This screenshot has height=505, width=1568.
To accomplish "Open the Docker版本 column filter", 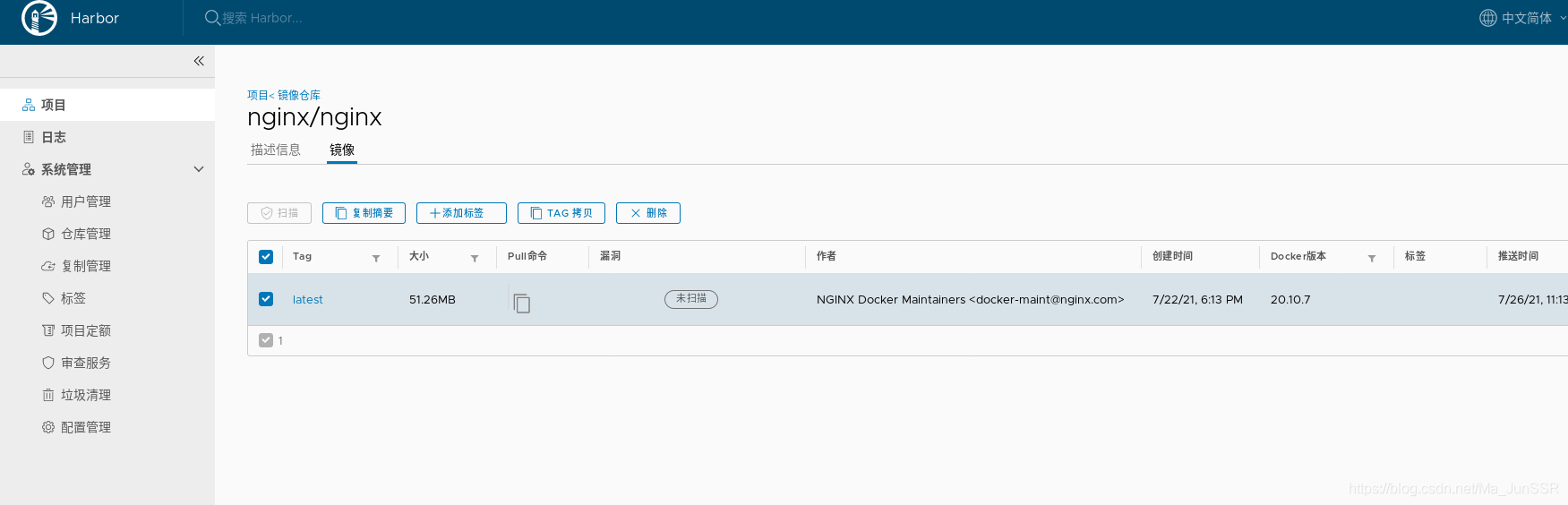I will pyautogui.click(x=1372, y=258).
